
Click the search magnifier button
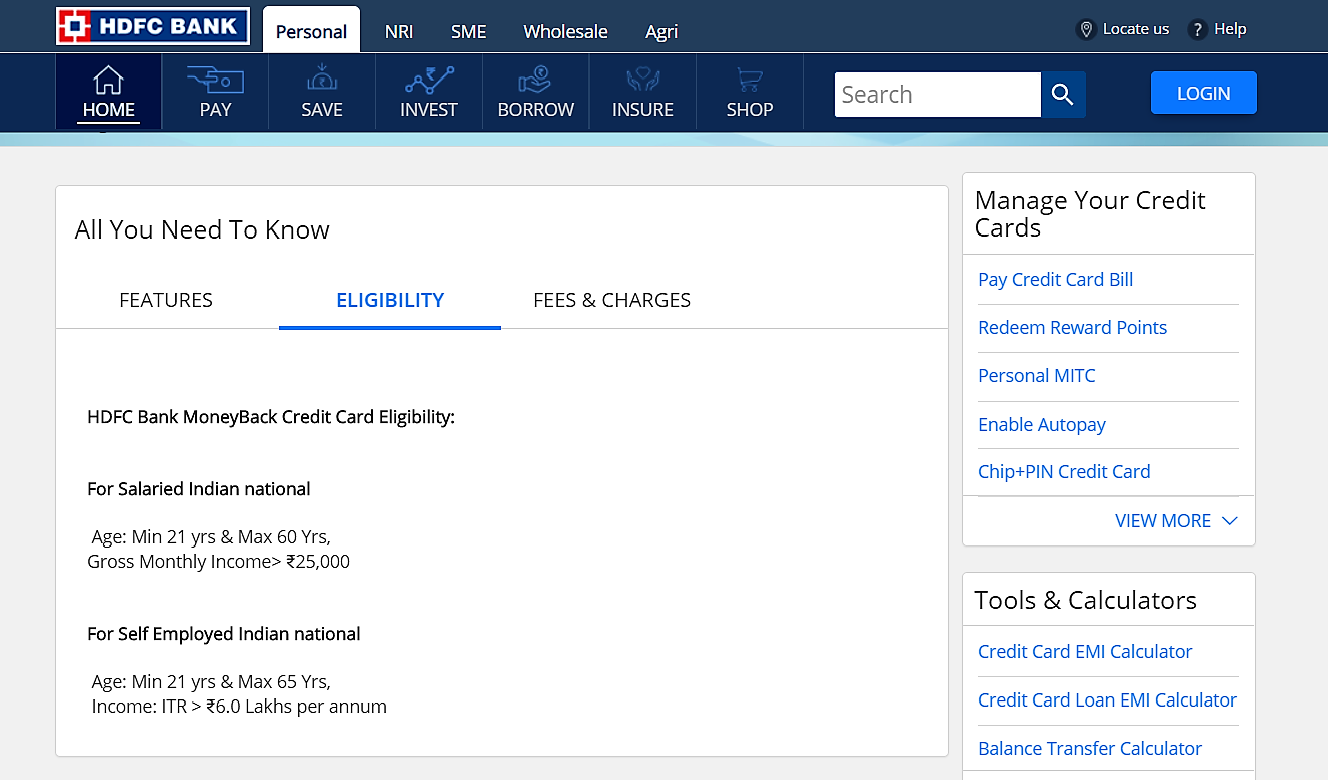(1063, 95)
